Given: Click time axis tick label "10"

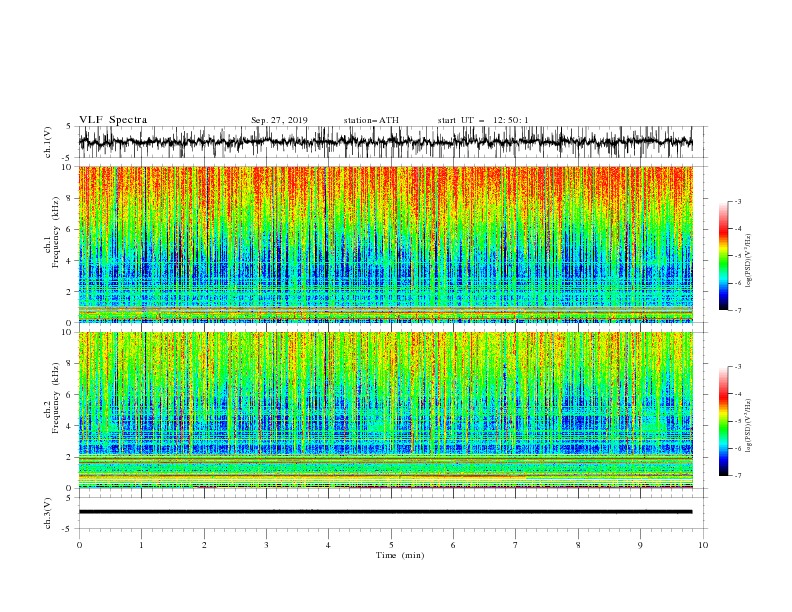Looking at the screenshot, I should 703,545.
